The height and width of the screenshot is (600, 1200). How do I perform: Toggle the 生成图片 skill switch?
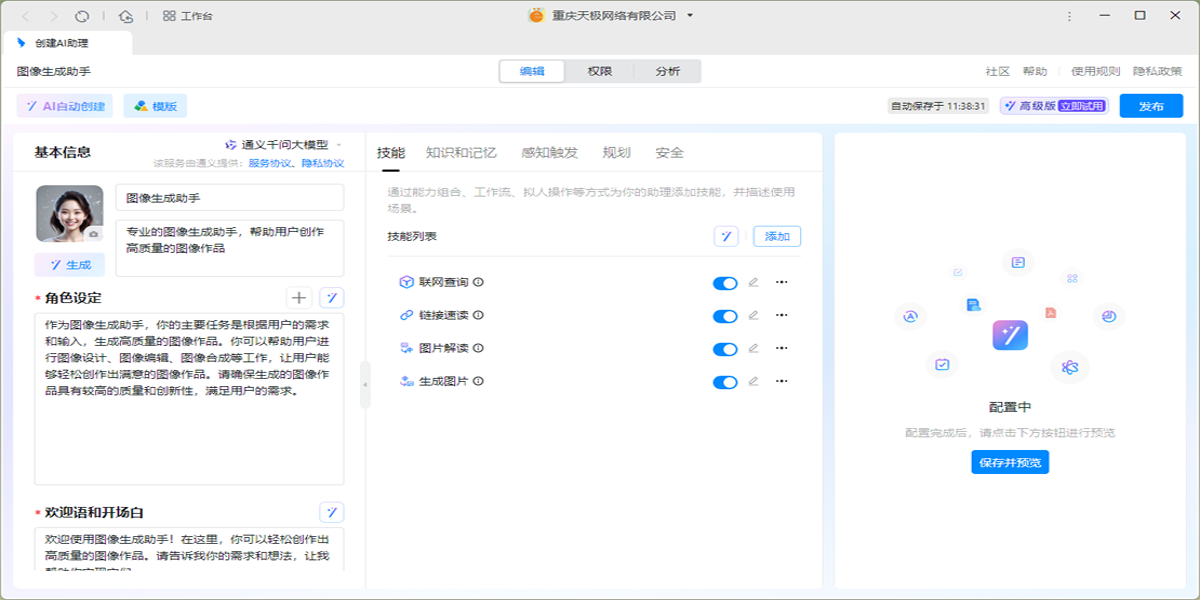tap(725, 382)
